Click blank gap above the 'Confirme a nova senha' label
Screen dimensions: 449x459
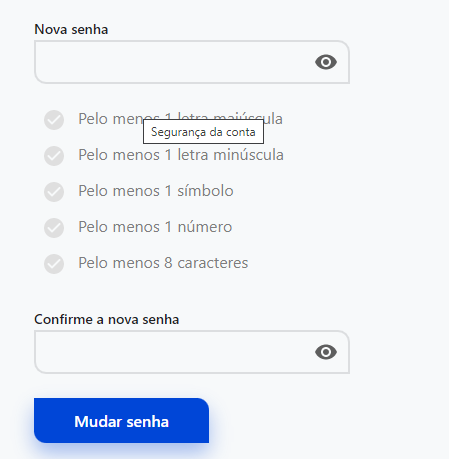pos(192,293)
